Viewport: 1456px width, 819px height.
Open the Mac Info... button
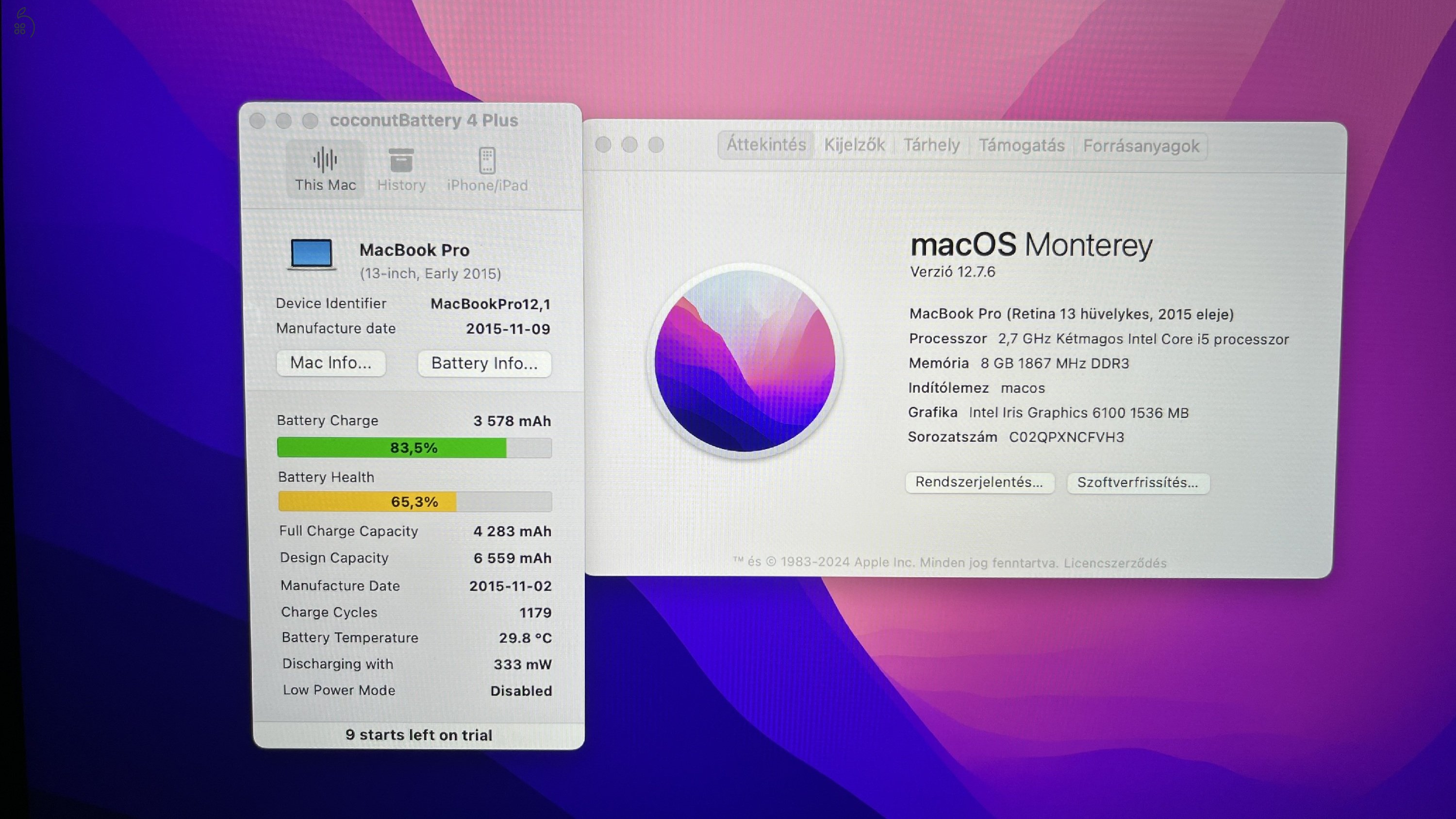[x=331, y=363]
